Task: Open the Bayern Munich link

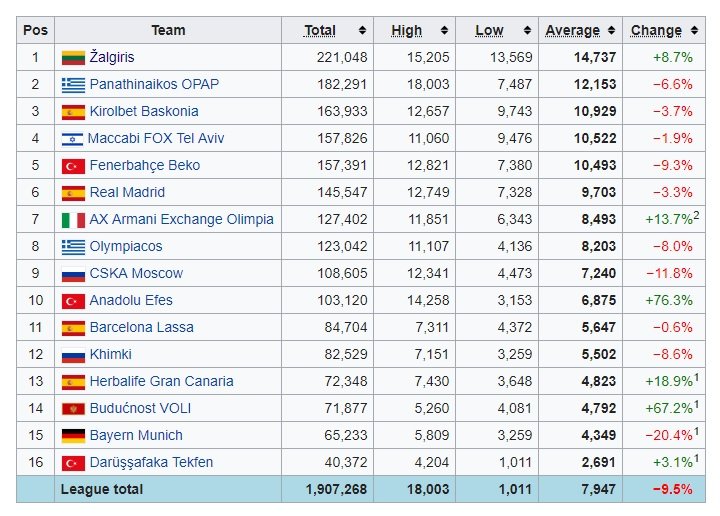Action: 136,435
